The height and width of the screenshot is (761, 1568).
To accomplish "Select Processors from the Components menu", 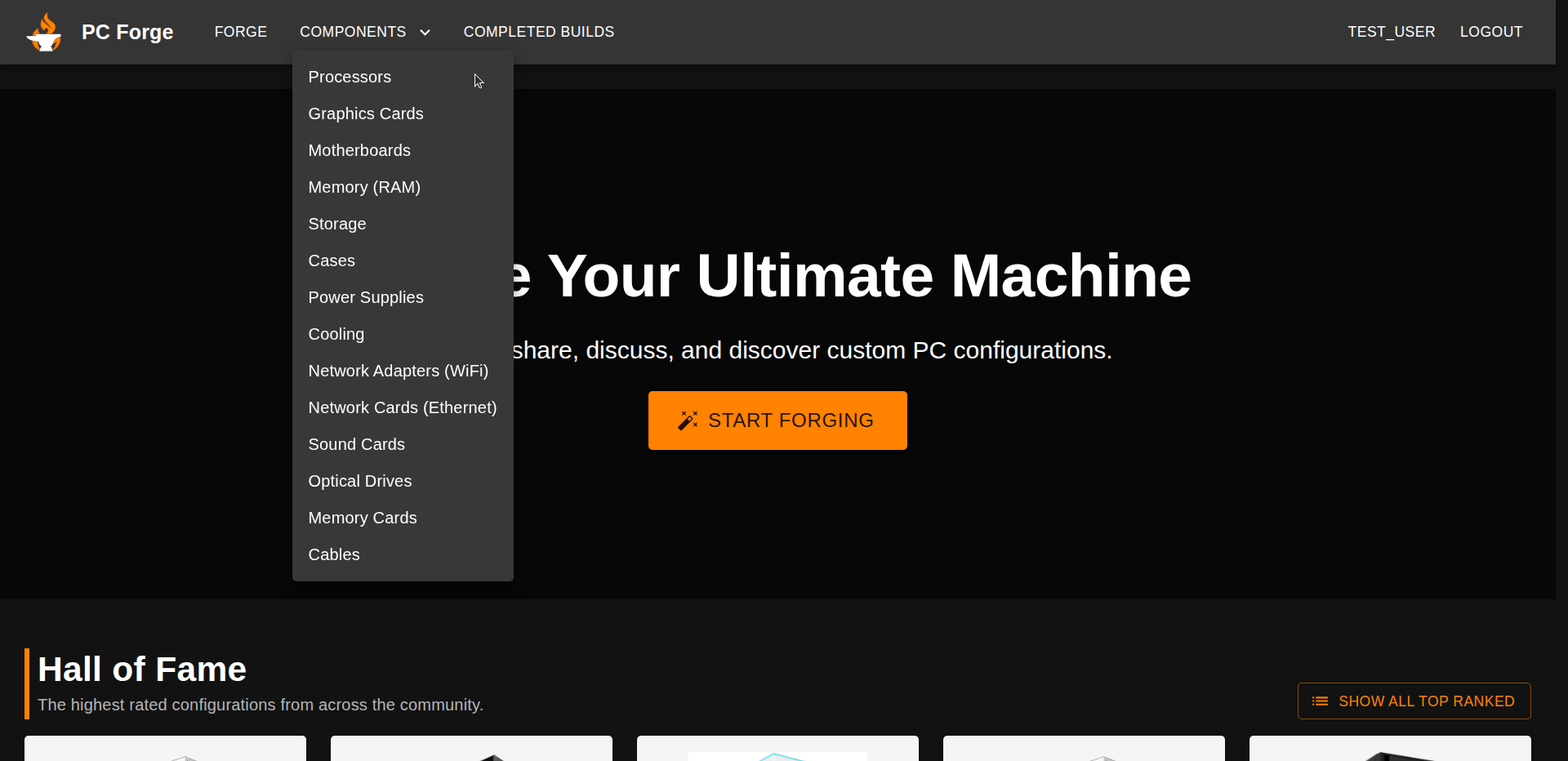I will click(350, 77).
